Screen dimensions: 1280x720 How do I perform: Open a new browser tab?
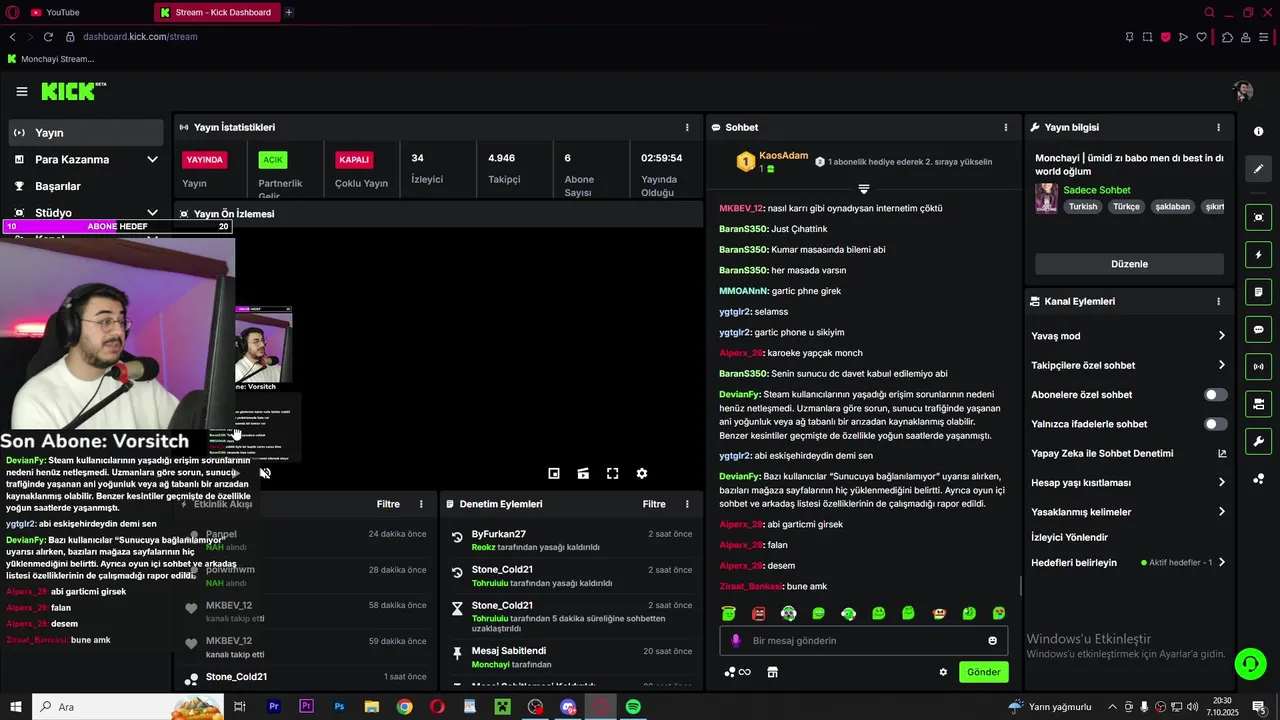[x=289, y=12]
